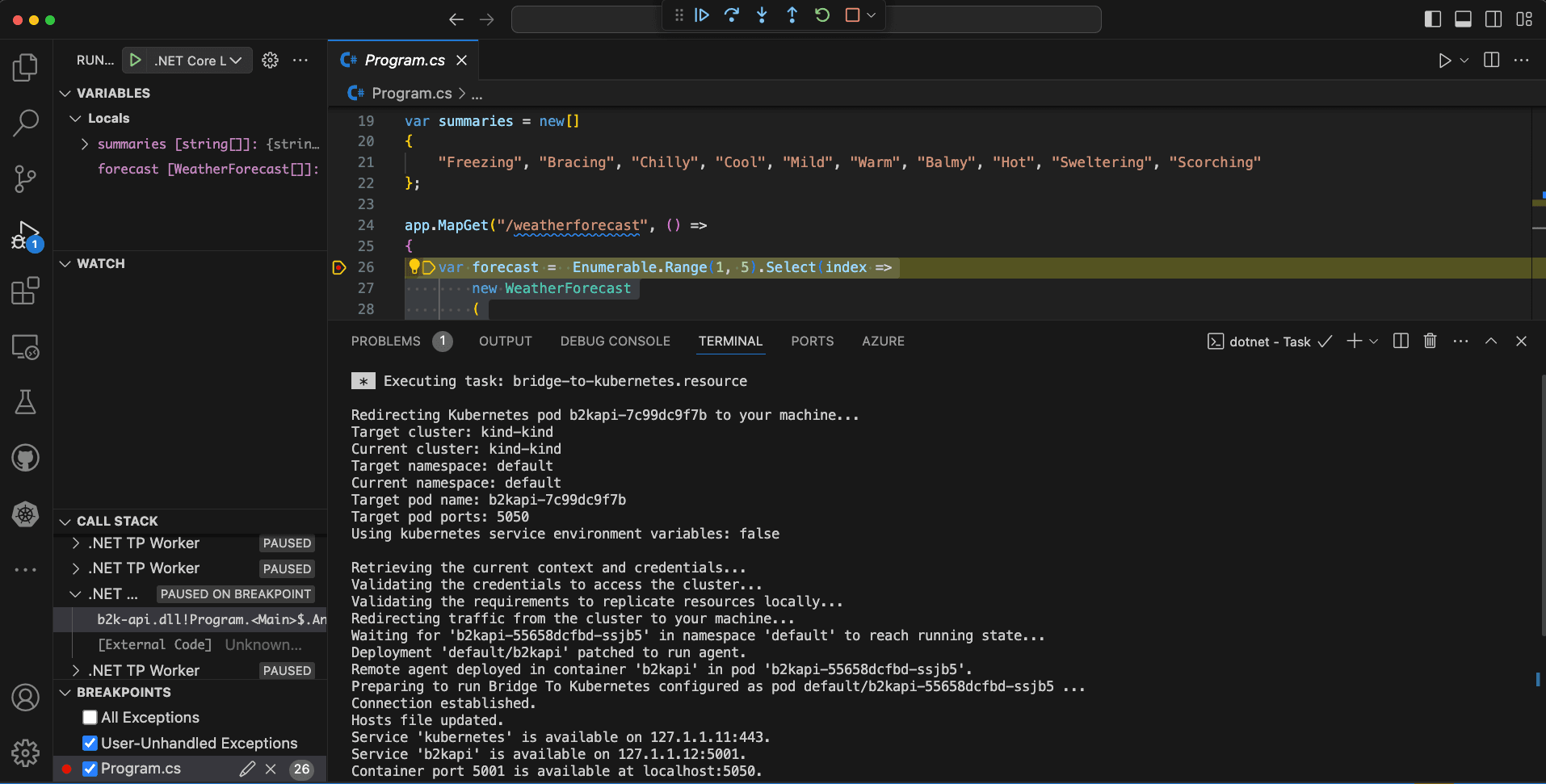The width and height of the screenshot is (1546, 784).
Task: Kill the dotnet Task terminal
Action: tap(1430, 341)
